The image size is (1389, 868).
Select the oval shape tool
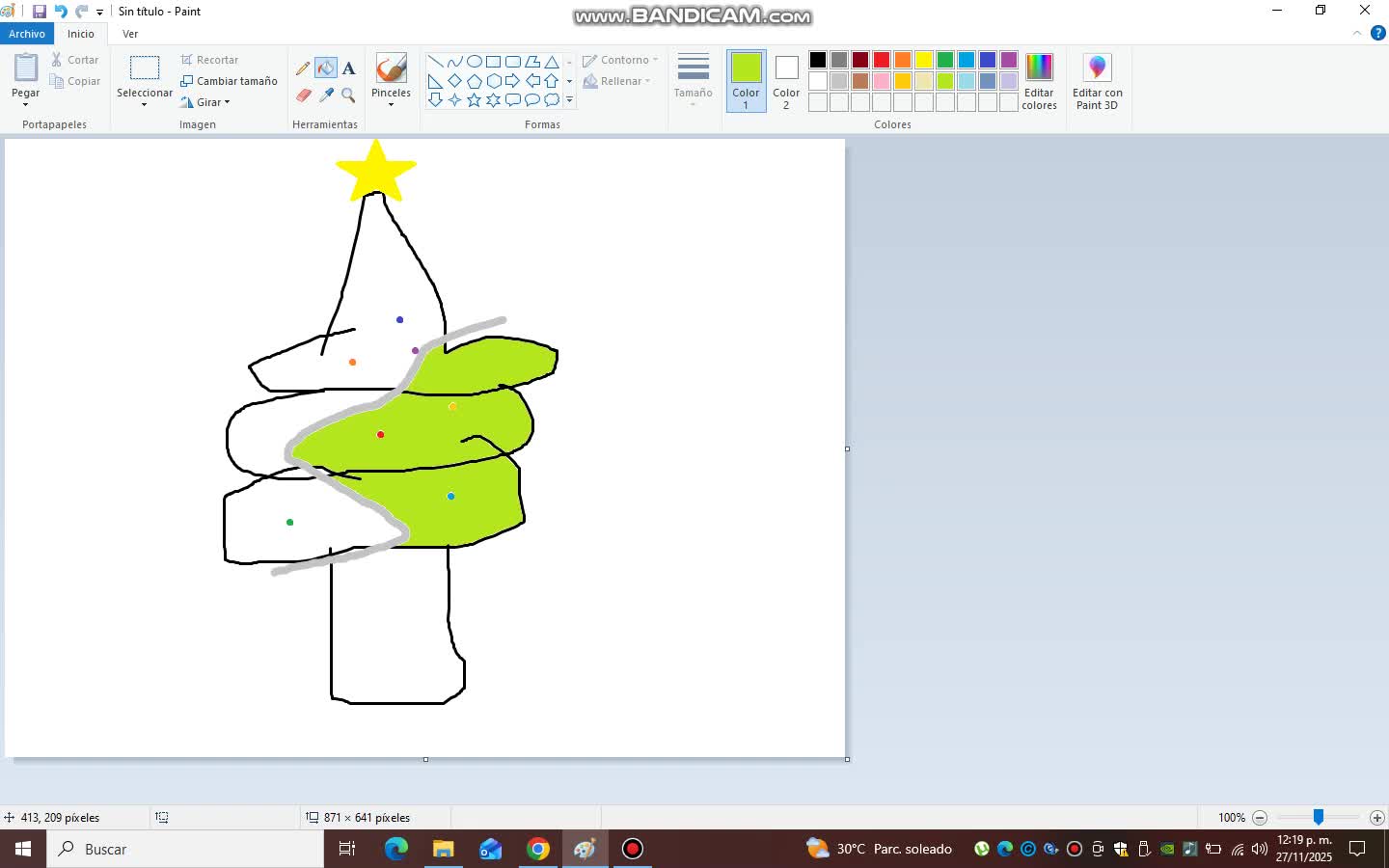coord(475,60)
